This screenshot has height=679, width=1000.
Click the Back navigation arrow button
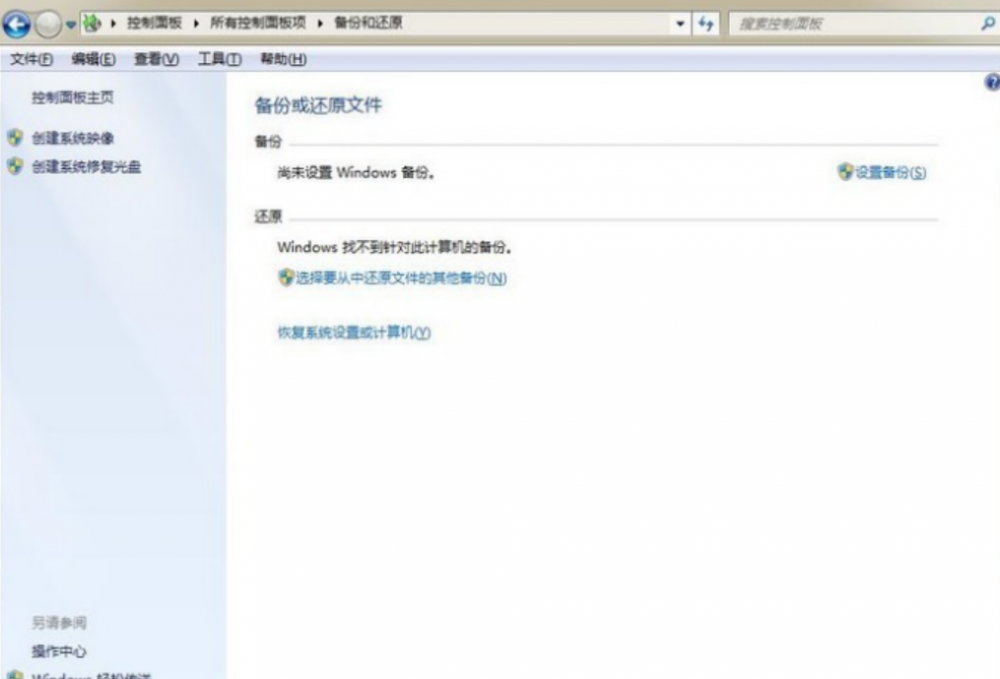[17, 25]
